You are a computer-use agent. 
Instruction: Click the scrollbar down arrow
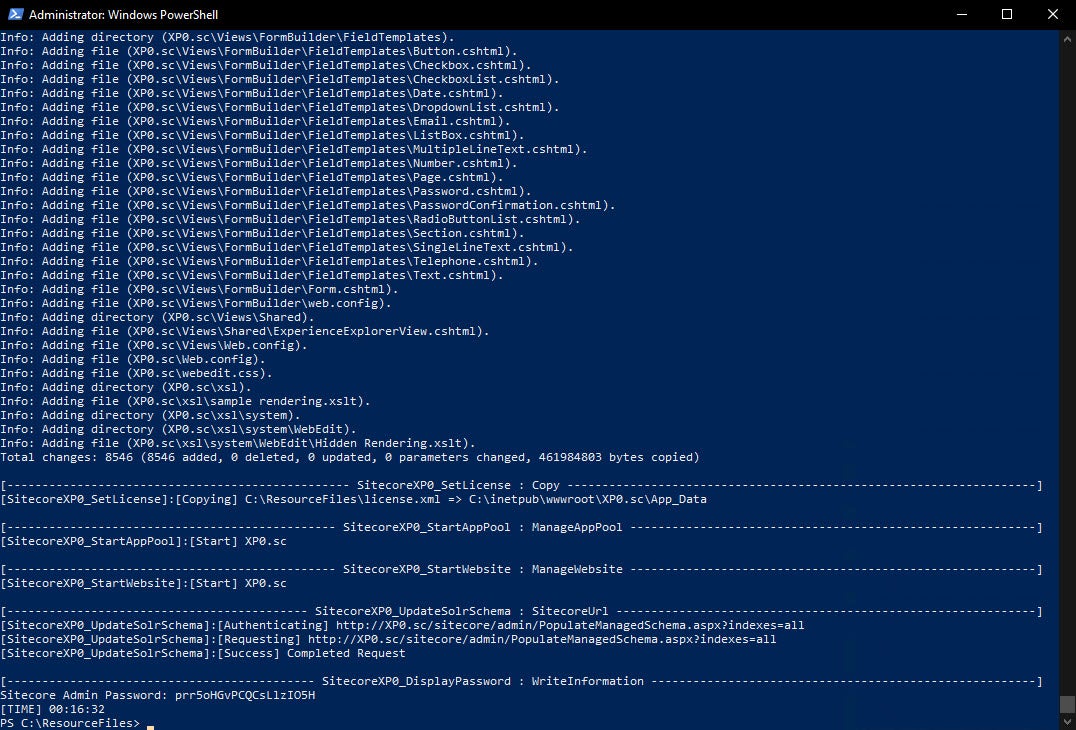[x=1067, y=722]
